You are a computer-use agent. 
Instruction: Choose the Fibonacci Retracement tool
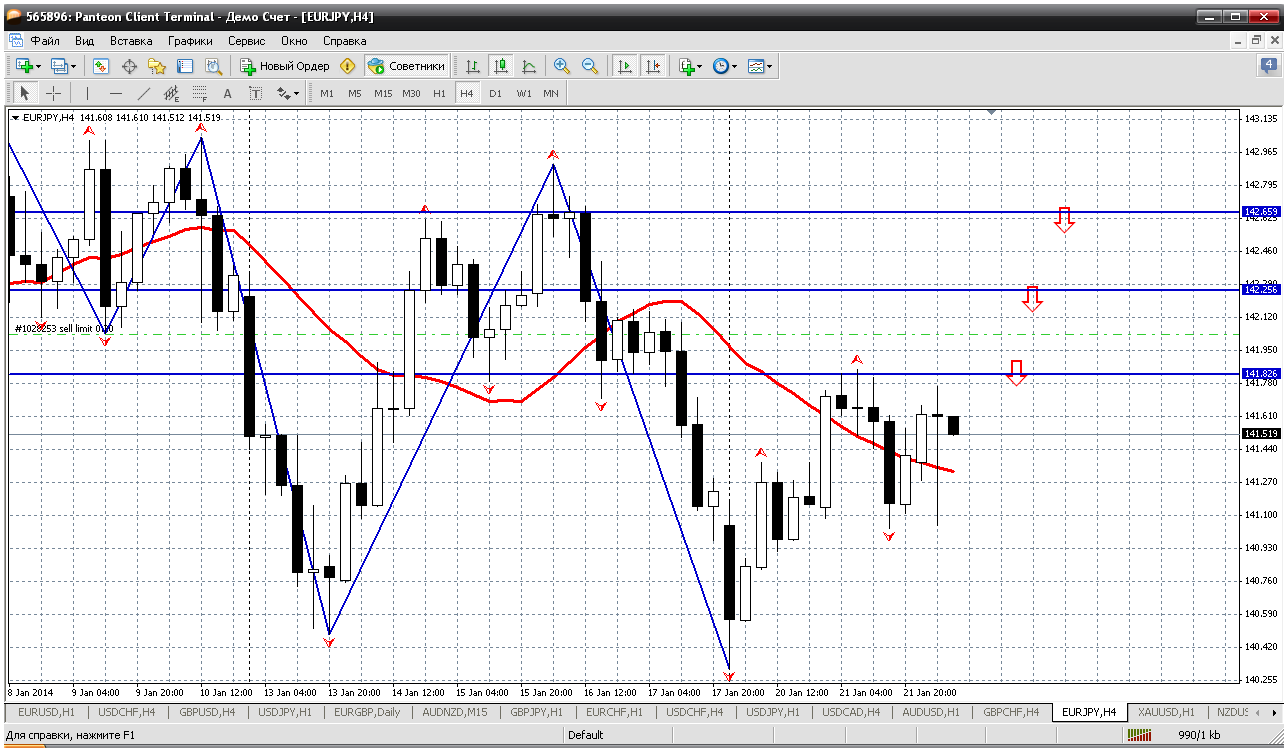199,93
